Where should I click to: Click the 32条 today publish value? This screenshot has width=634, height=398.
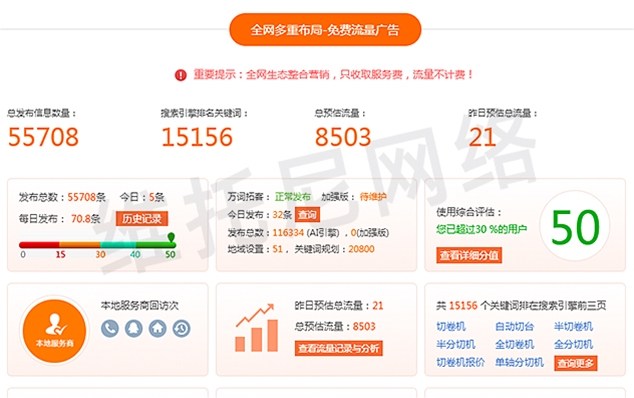pyautogui.click(x=282, y=215)
